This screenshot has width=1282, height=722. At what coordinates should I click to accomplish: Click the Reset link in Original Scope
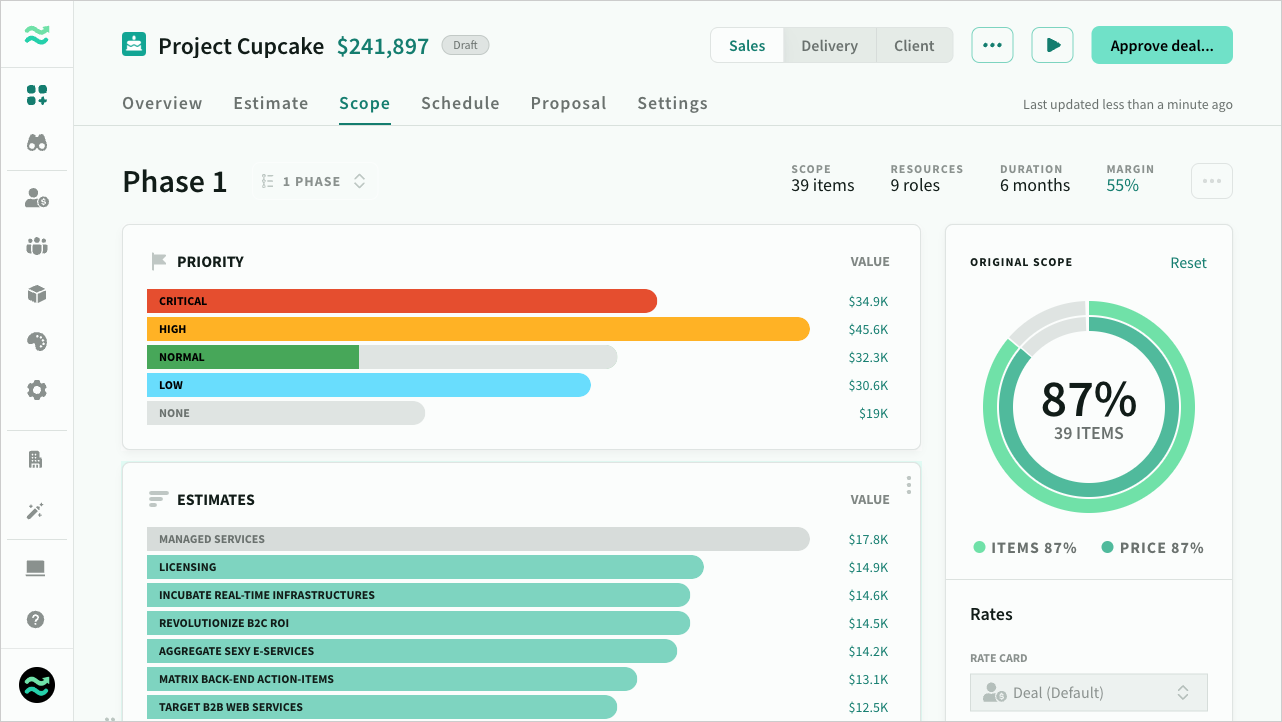coord(1188,262)
